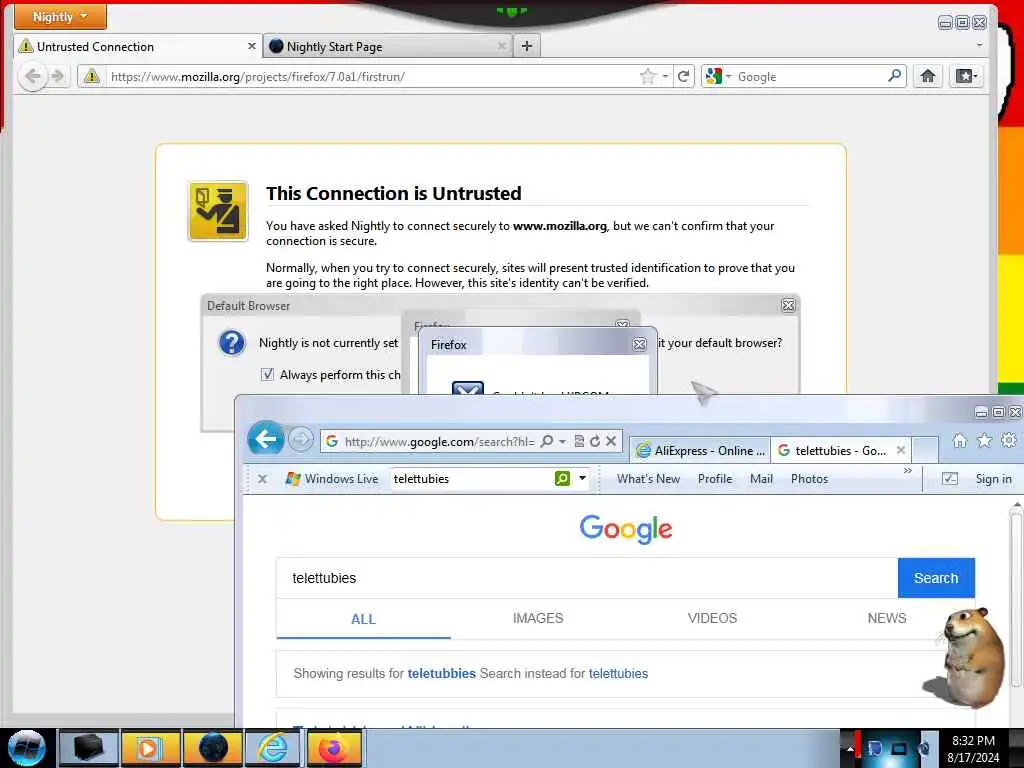Expand the Windows Live toolbar overflow chevrons
This screenshot has height=768, width=1024.
(x=908, y=470)
